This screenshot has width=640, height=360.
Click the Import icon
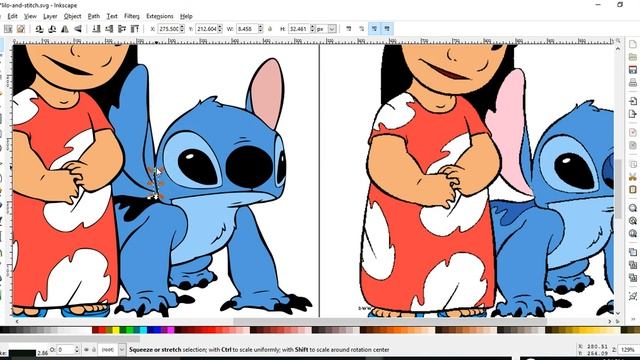tap(633, 101)
